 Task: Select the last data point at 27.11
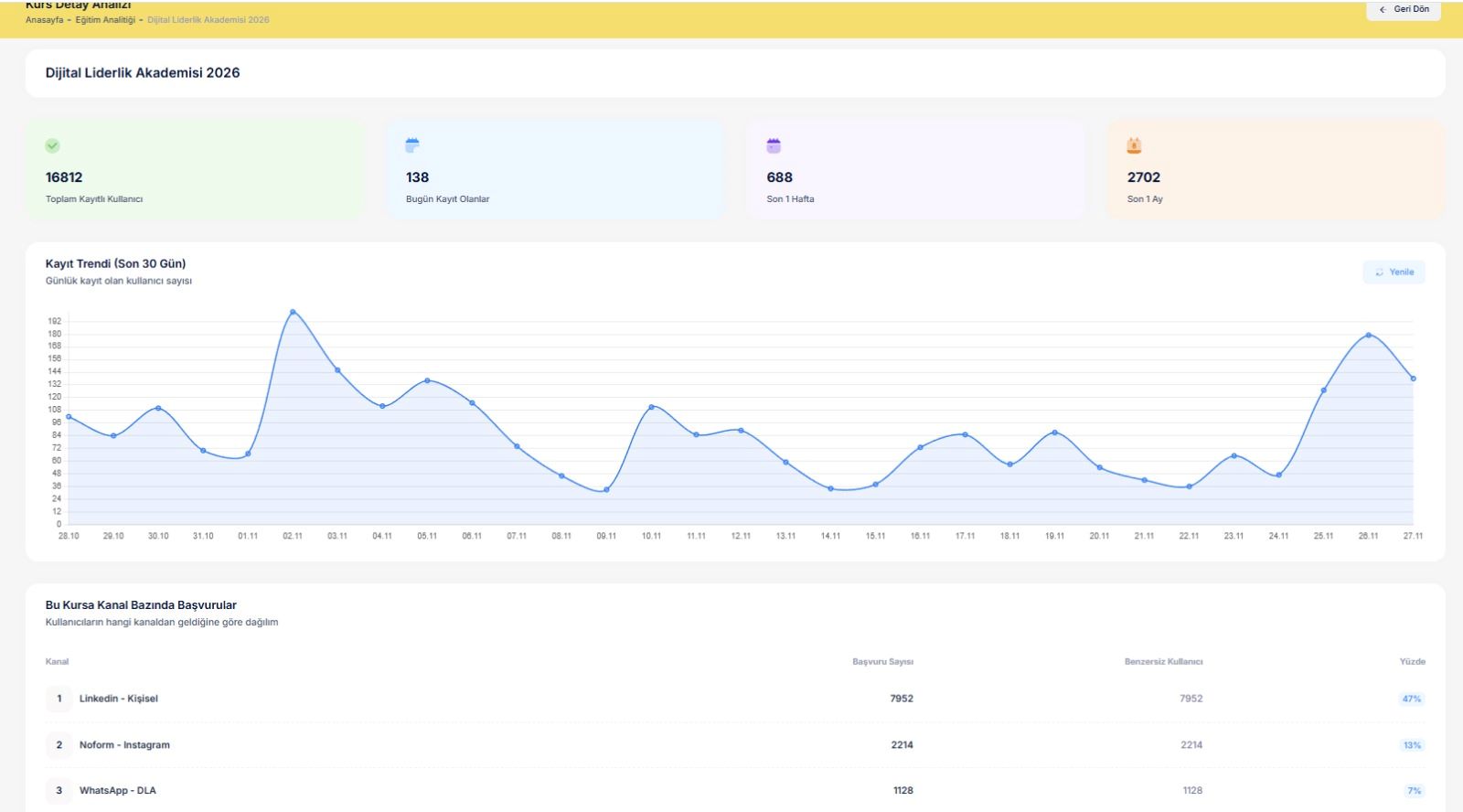tap(1413, 379)
